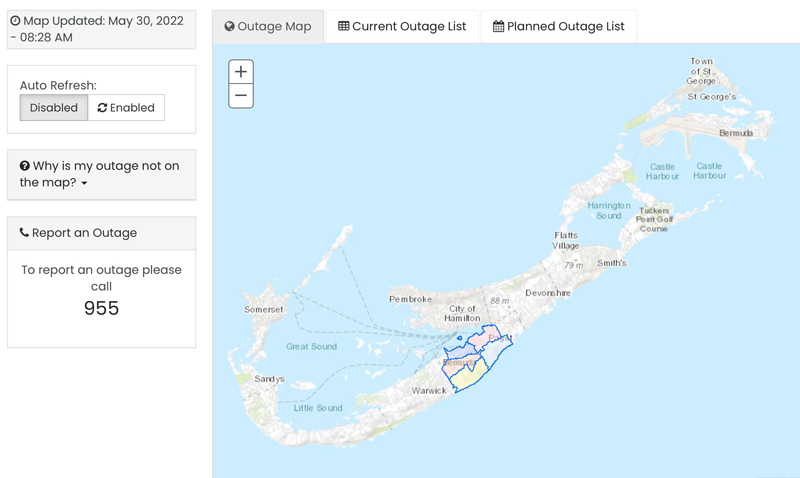The width and height of the screenshot is (800, 478).
Task: Click the table icon on Current Outage List
Action: [343, 27]
